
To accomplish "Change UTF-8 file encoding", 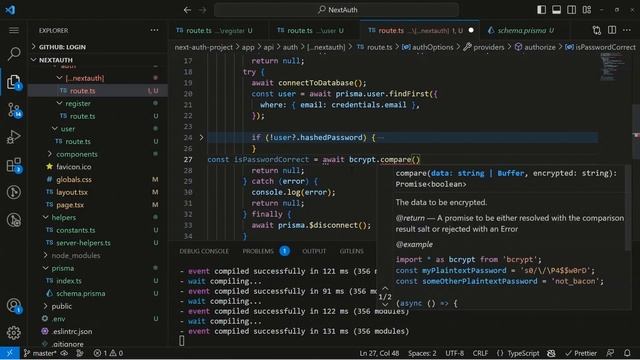I will pyautogui.click(x=454, y=353).
